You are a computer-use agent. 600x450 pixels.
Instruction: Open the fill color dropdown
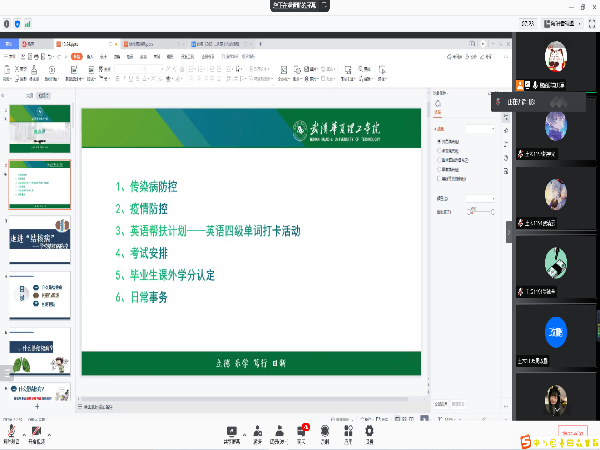click(482, 198)
